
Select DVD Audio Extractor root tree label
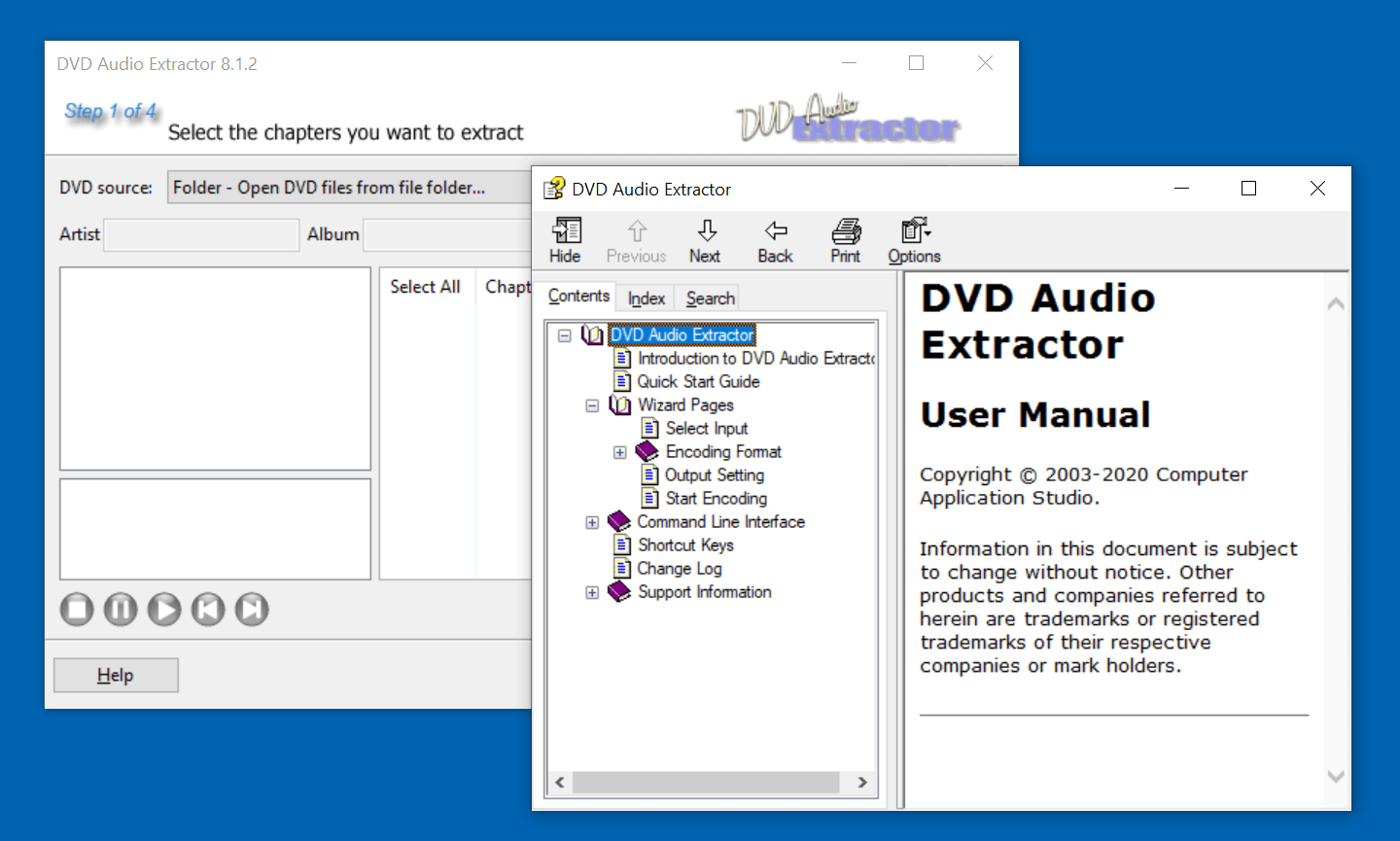682,334
